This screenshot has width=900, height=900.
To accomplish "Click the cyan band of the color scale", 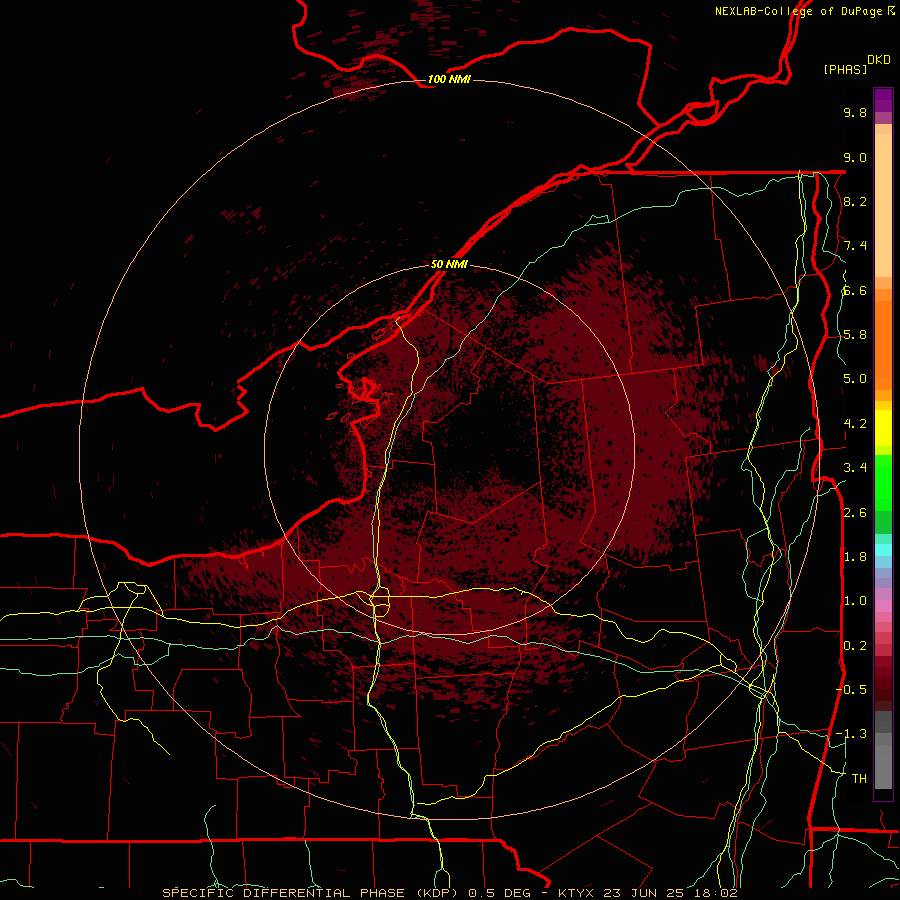I will click(x=883, y=549).
